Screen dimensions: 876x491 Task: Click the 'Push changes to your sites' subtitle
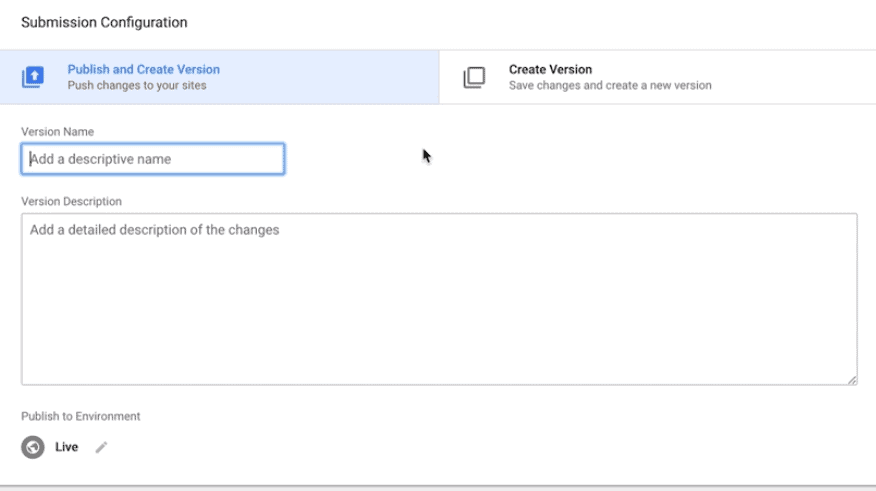[137, 85]
